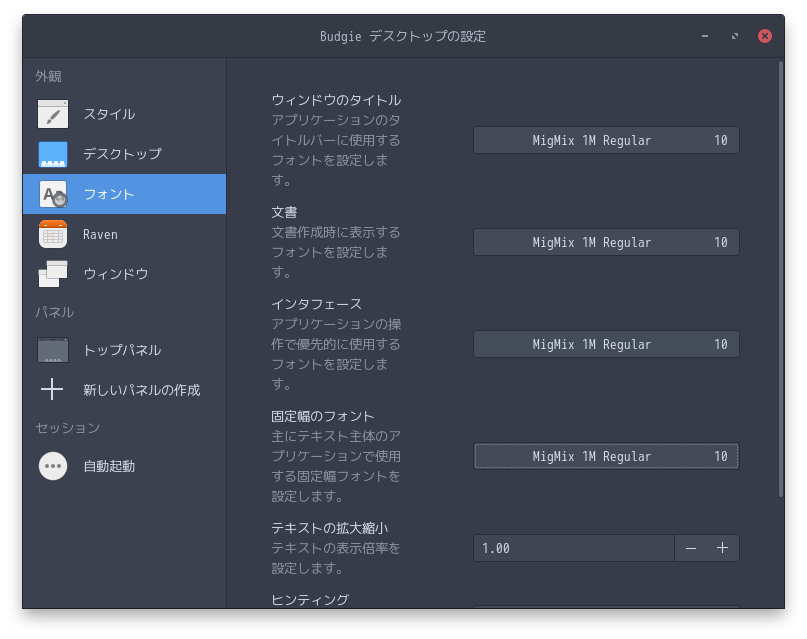This screenshot has width=807, height=639.
Task: Click the Desktop (デスクトップ) sidebar icon
Action: click(x=53, y=154)
